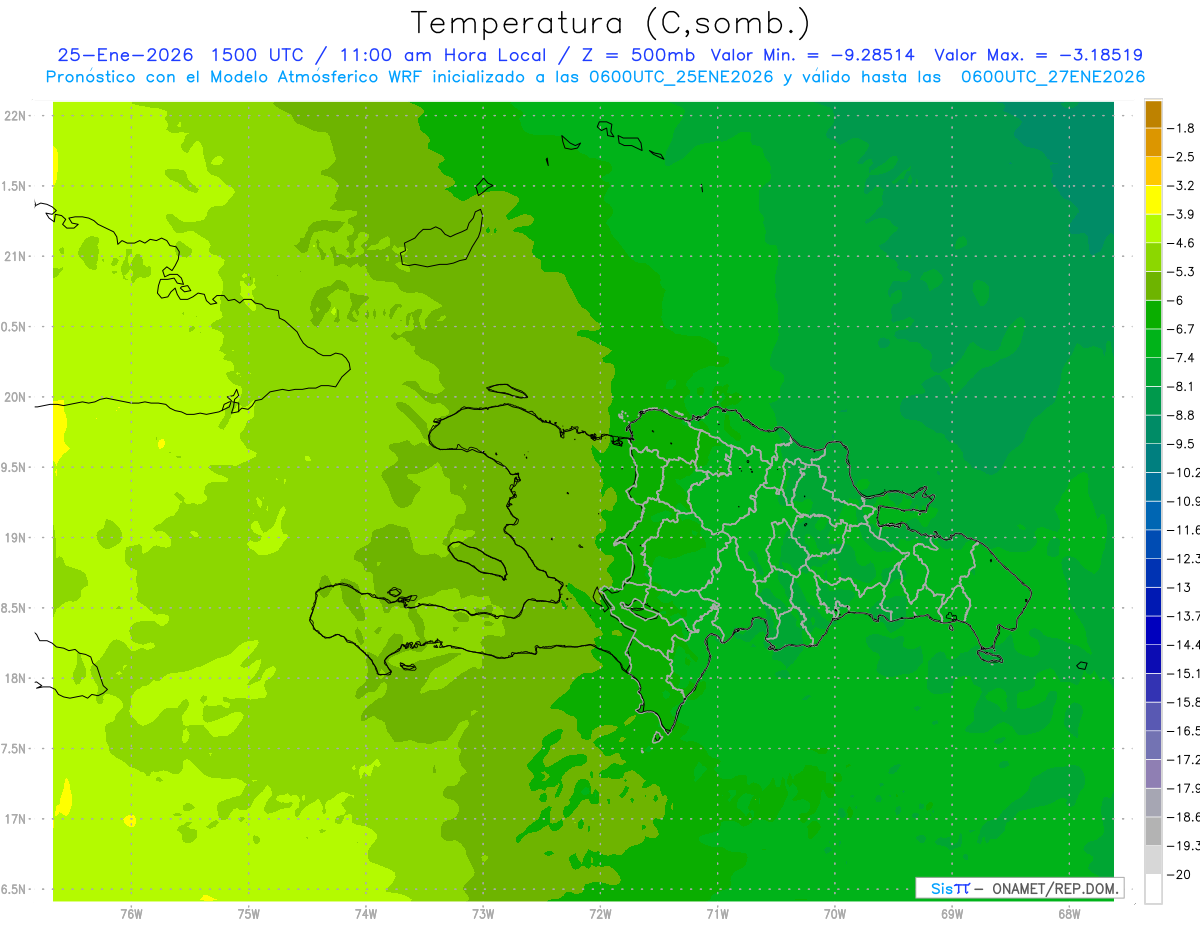Image resolution: width=1200 pixels, height=927 pixels.
Task: Click the '-2.5' colorbar label
Action: click(x=1182, y=157)
